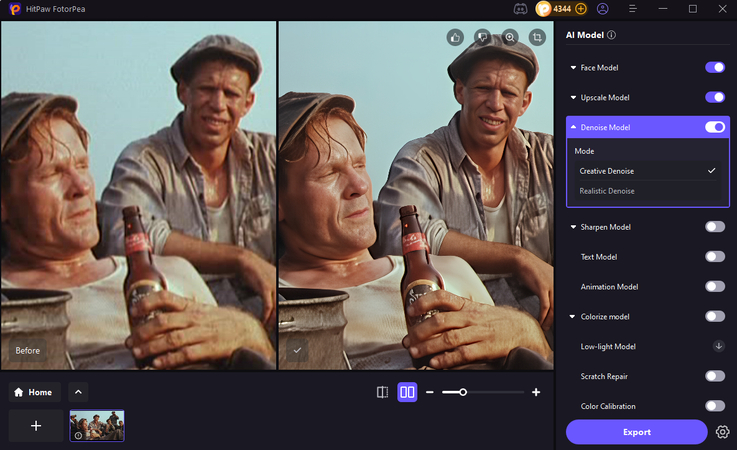
Task: Click the enhanced After image preview
Action: (416, 195)
